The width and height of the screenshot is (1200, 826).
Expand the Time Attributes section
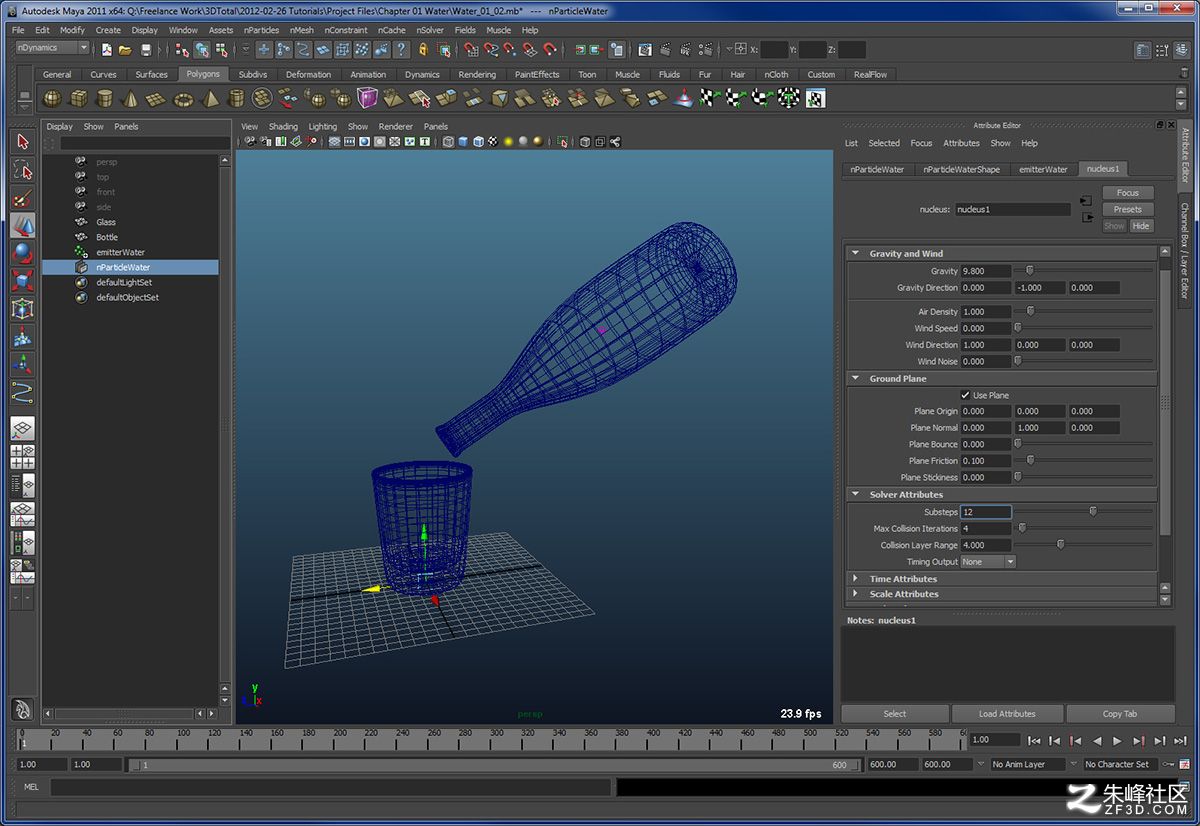856,579
